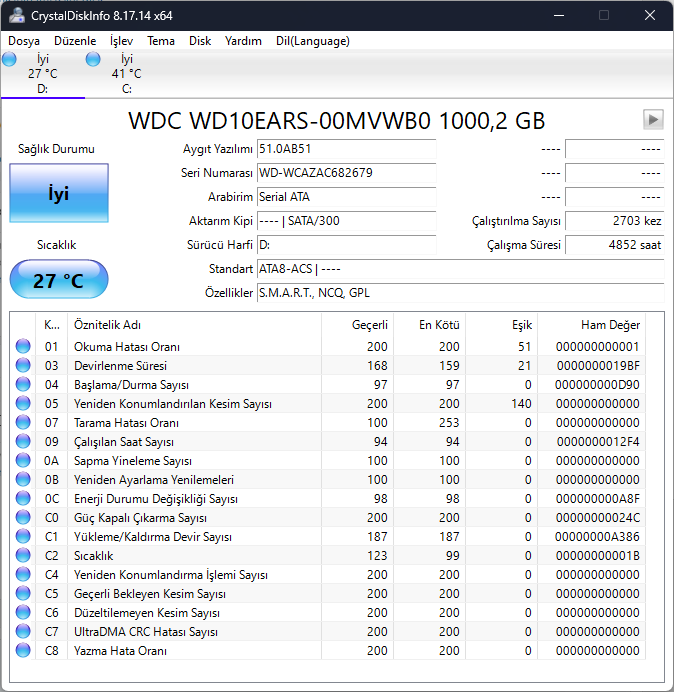The width and height of the screenshot is (674, 692).
Task: Click status icon for 0B Yeniden Ayarlama Yenilemeleri
Action: point(23,479)
